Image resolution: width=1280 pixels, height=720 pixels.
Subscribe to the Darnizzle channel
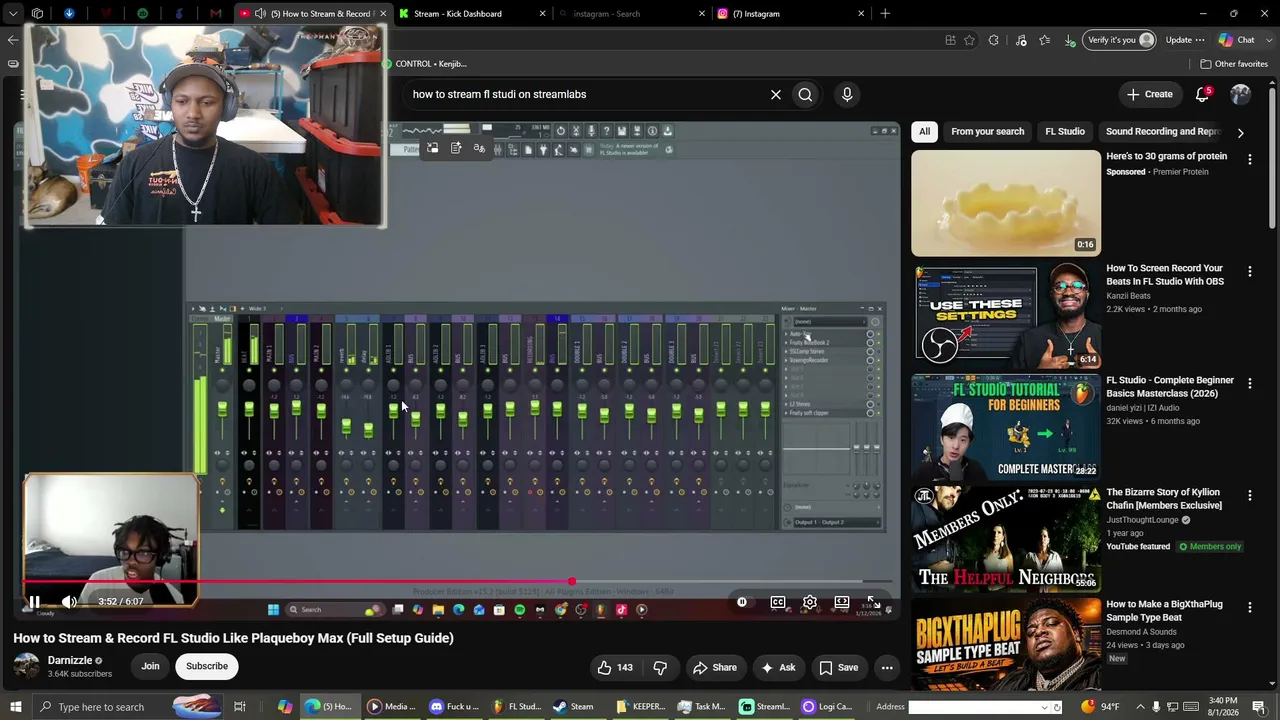coord(207,666)
